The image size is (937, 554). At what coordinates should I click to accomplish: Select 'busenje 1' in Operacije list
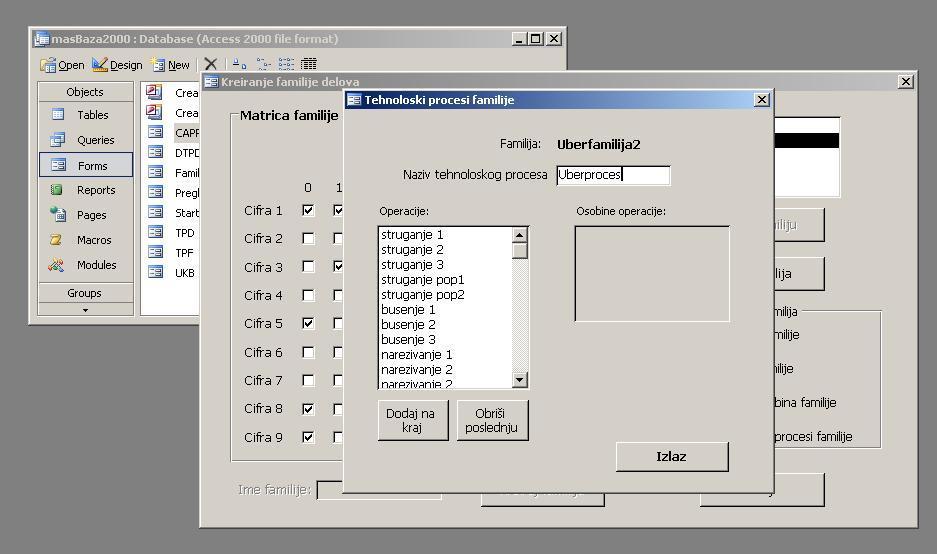(x=445, y=310)
